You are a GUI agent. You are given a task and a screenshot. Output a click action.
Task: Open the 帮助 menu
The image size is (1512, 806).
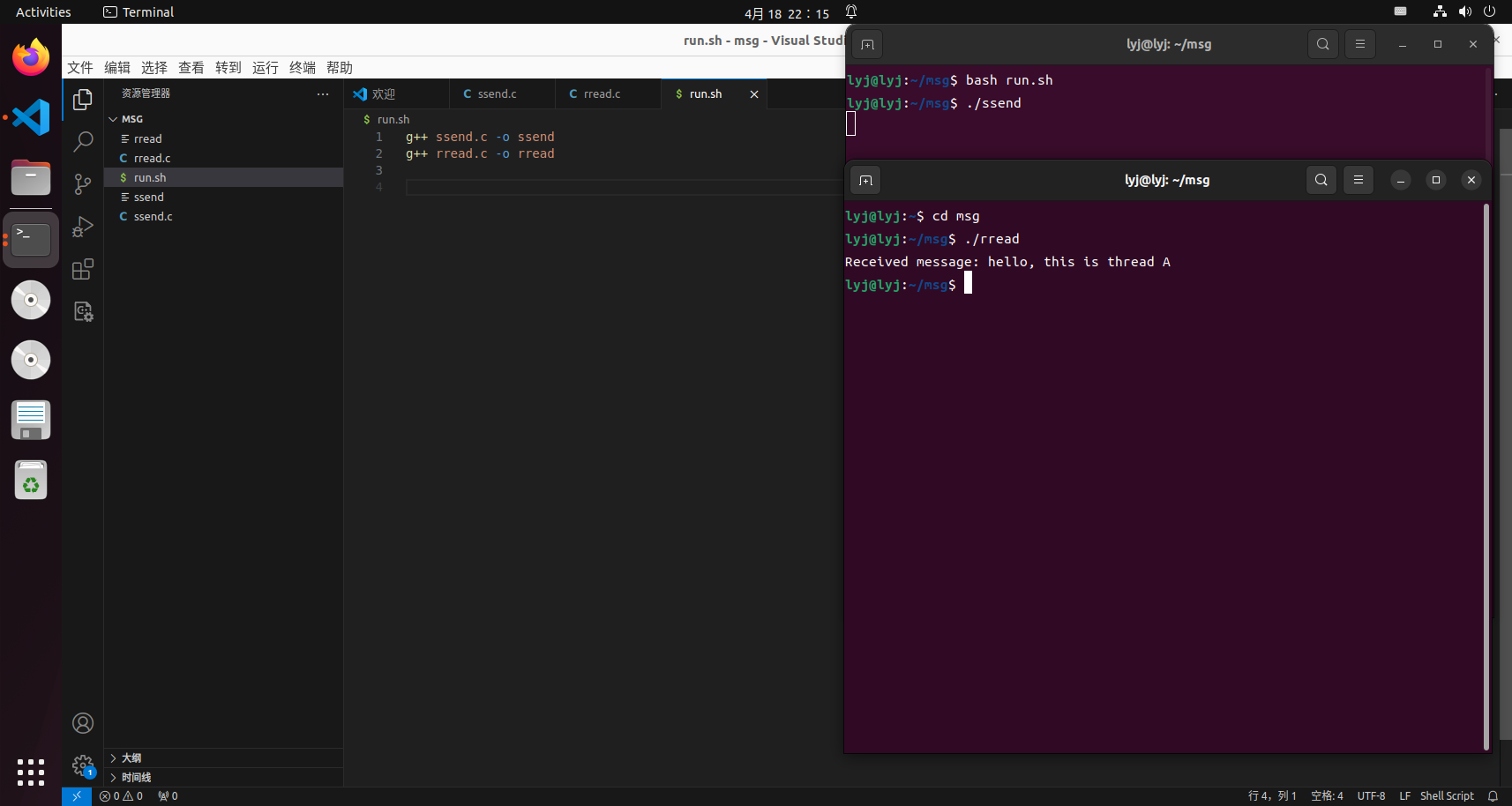[x=340, y=68]
